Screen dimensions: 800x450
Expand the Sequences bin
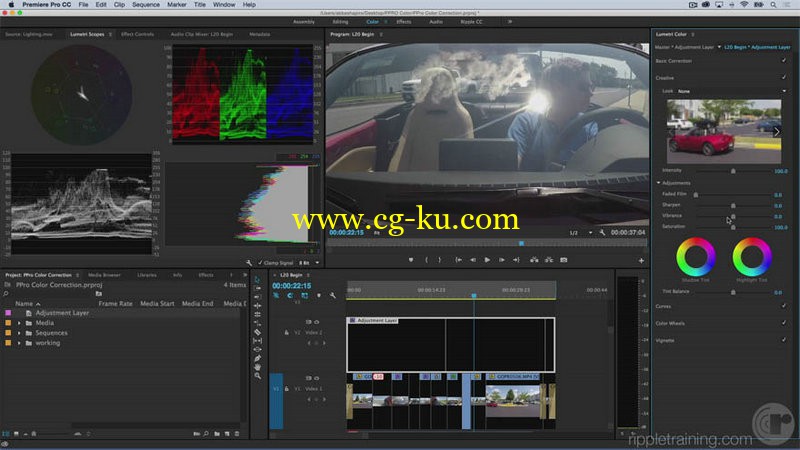(x=19, y=333)
